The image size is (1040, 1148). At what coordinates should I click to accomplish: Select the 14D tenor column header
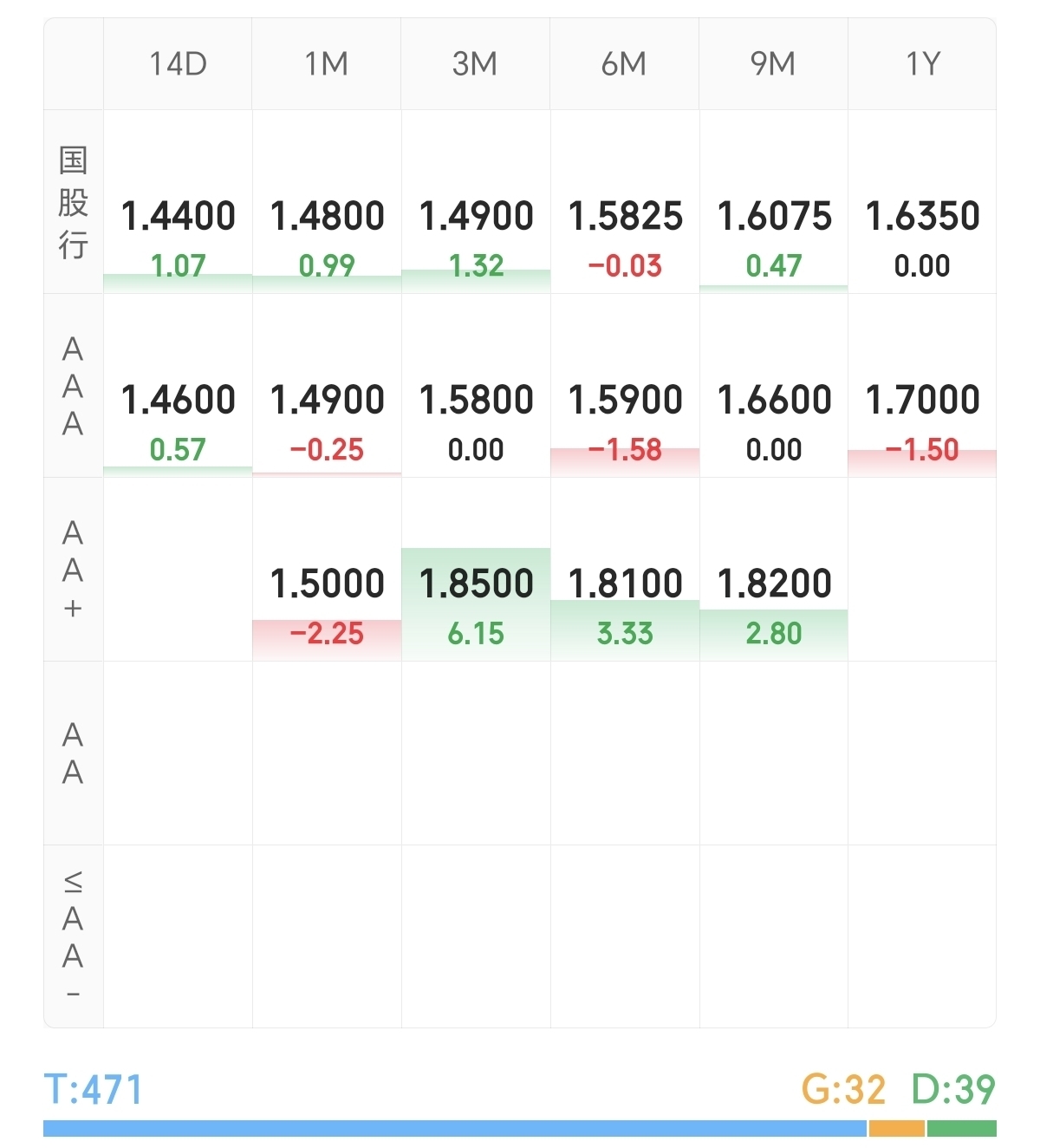(178, 64)
